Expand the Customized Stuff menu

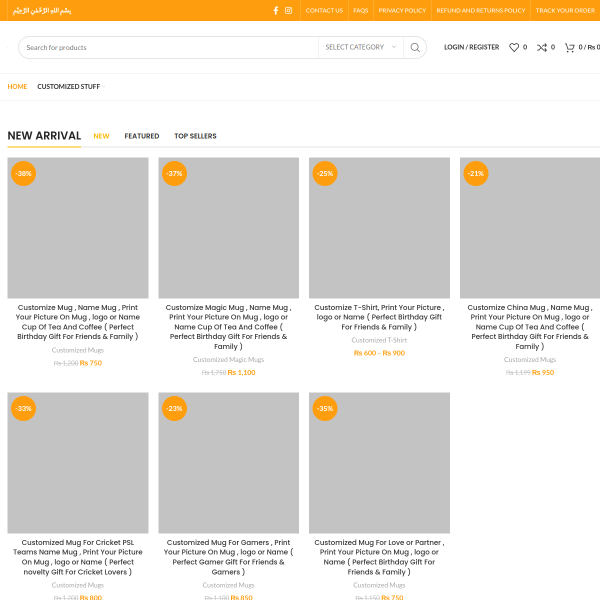click(x=71, y=86)
